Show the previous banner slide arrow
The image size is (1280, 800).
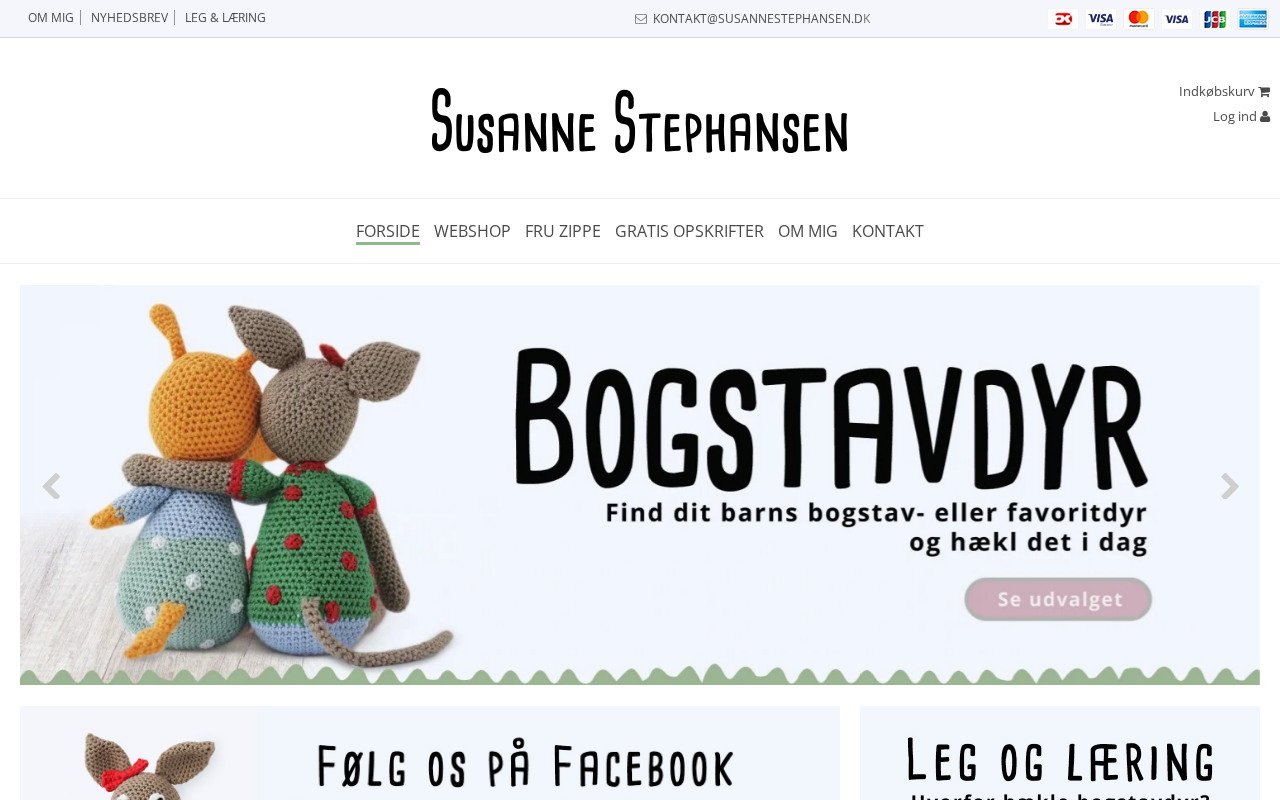51,487
